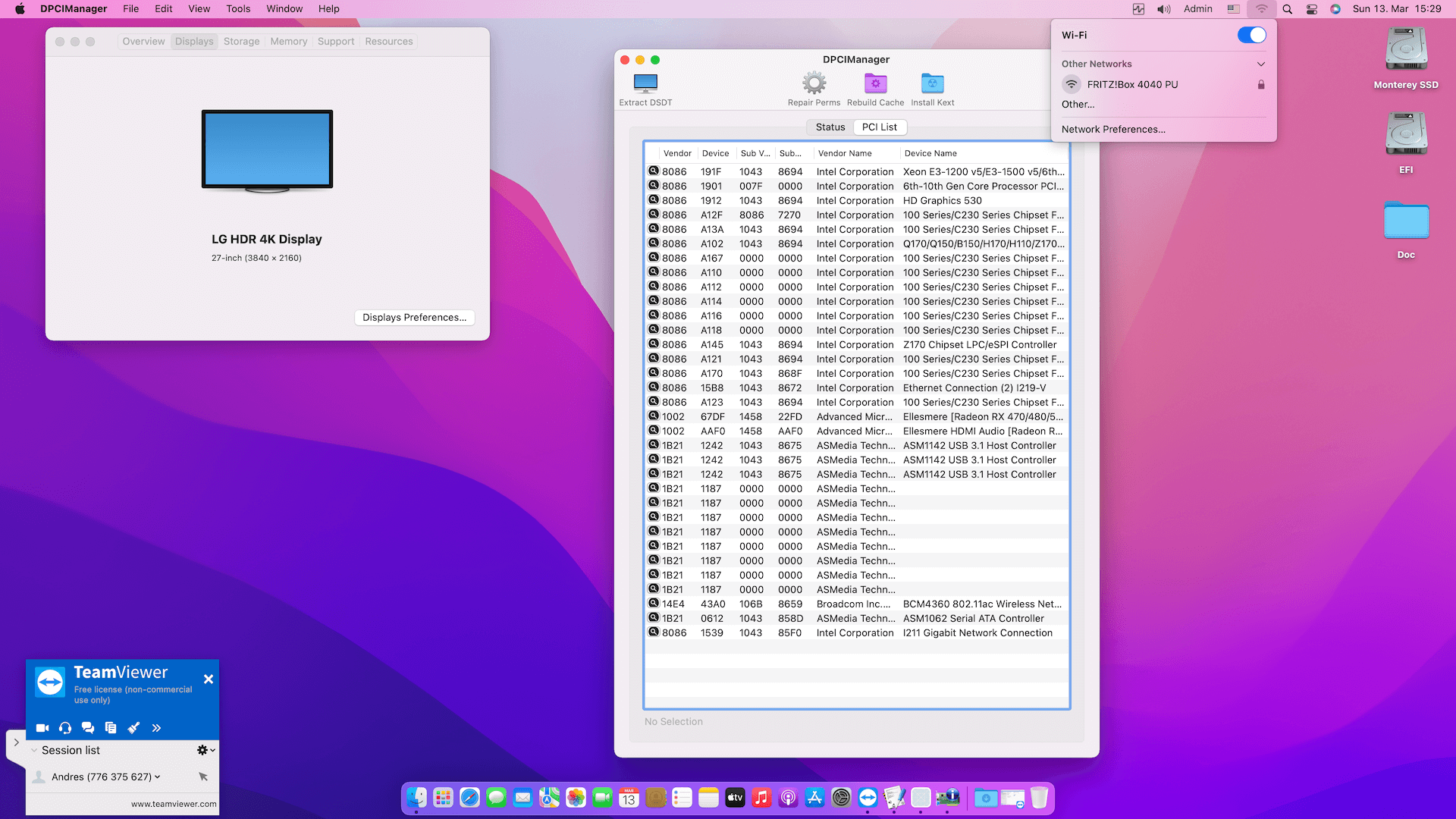
Task: Click magnifier icon on the I211 Gigabit row
Action: [653, 632]
